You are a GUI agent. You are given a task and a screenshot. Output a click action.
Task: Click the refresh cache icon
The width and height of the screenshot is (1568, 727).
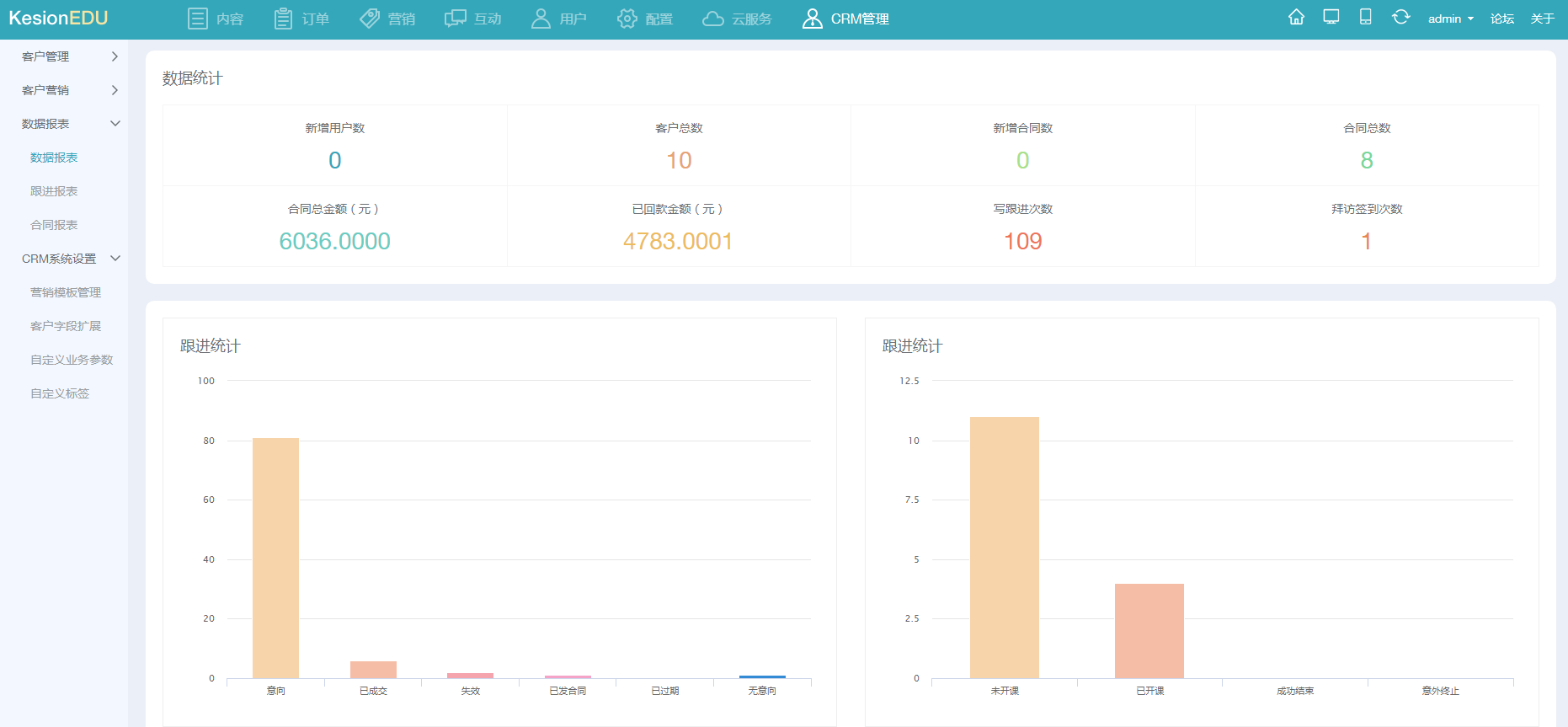[x=1400, y=18]
